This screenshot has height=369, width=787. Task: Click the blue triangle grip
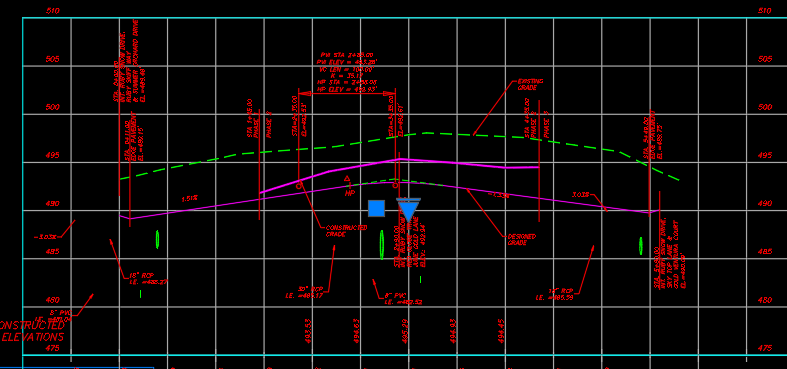coord(409,210)
